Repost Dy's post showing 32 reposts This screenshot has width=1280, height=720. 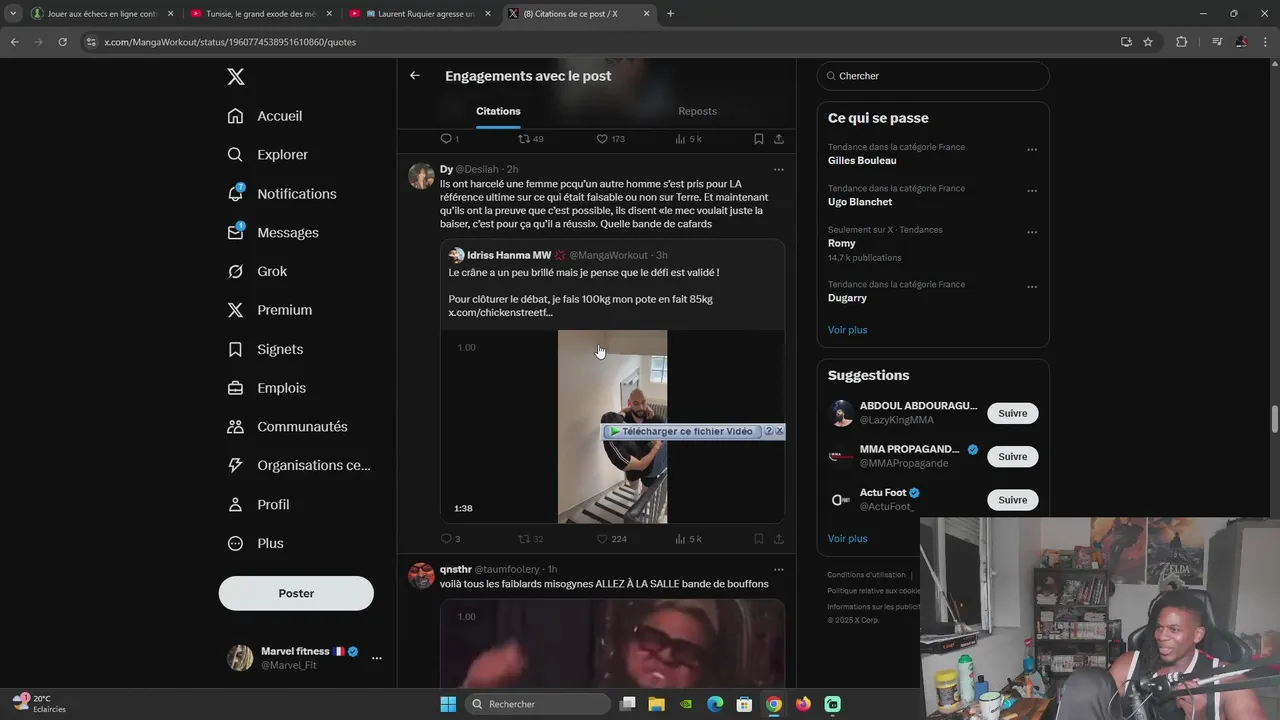click(x=530, y=539)
